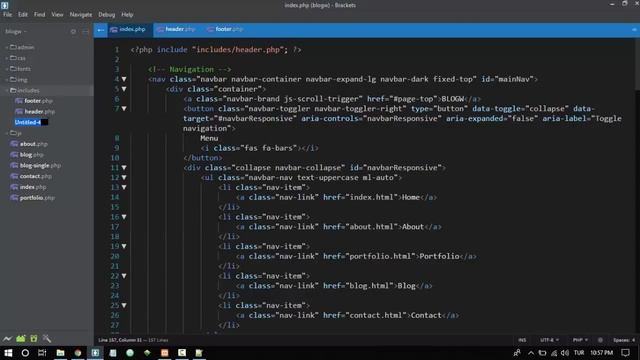Open the Debug menu
Viewport: 640px width, 360px height.
tap(107, 14)
